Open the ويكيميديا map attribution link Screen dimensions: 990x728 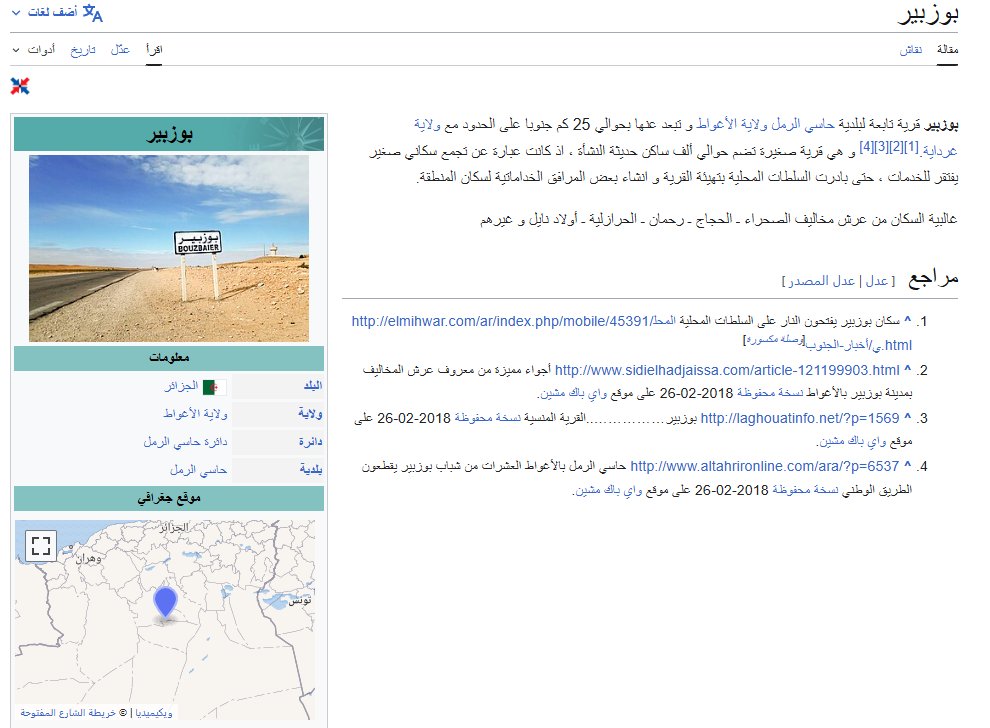point(153,712)
